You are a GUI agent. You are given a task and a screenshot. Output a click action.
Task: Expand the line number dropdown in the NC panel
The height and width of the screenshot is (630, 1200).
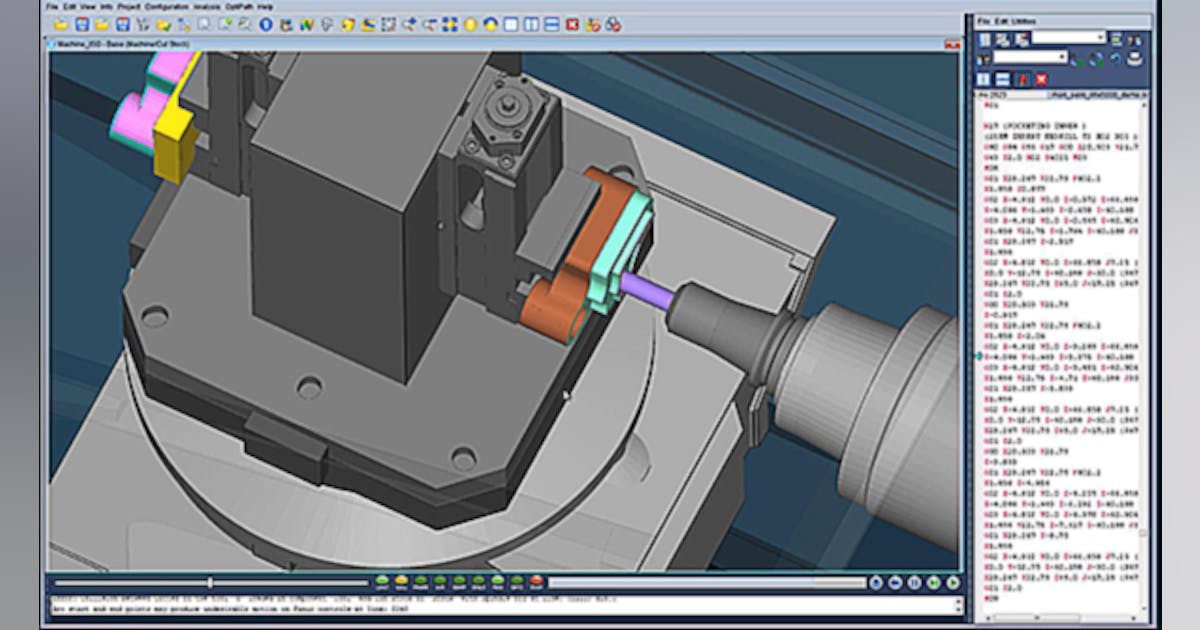[x=1062, y=57]
